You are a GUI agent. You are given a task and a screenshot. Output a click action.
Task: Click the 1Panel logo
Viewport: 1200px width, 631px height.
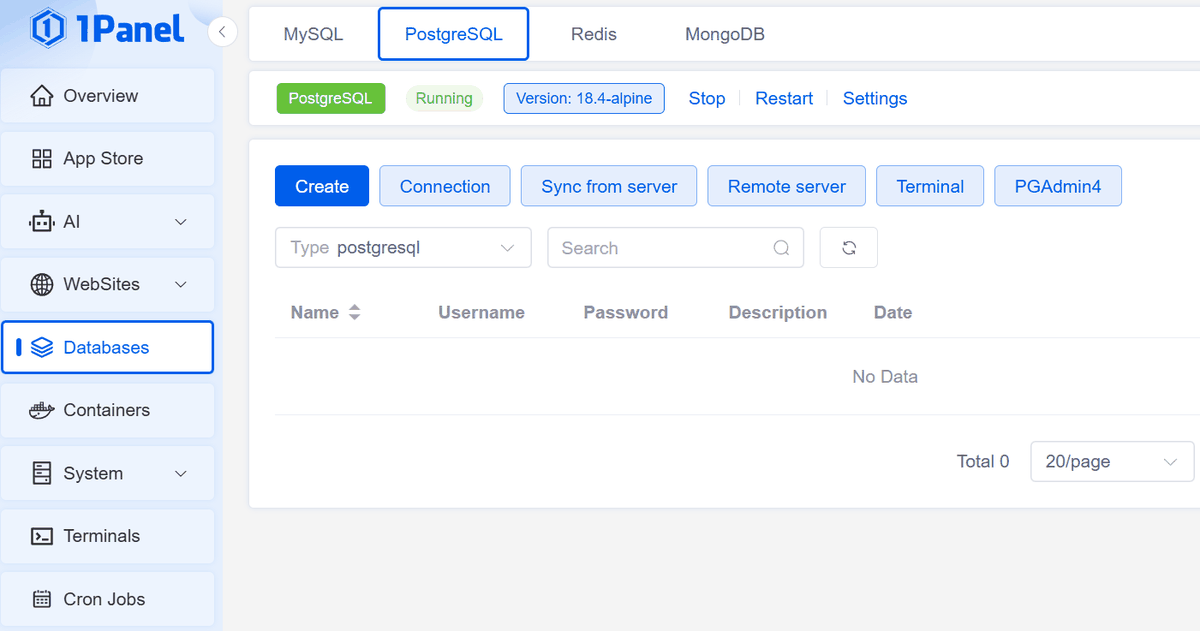coord(108,28)
